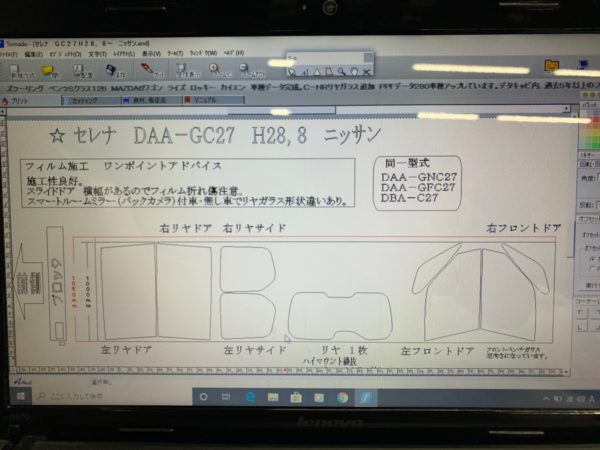Click the 実行 execute button in offset panel
This screenshot has width=600, height=450.
click(592, 285)
